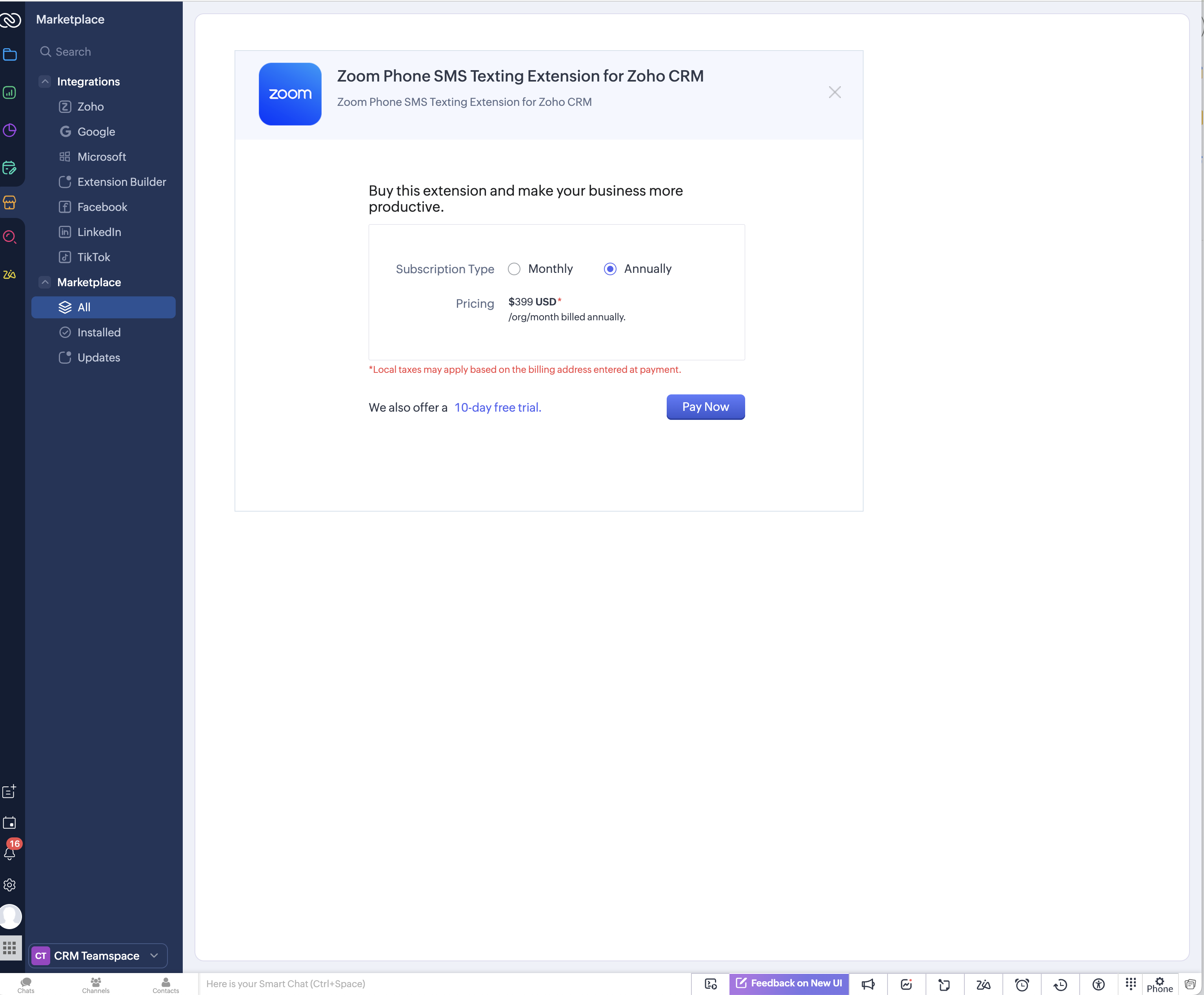Viewport: 1204px width, 995px height.
Task: Open the calendar icon in left rail
Action: coord(10,823)
